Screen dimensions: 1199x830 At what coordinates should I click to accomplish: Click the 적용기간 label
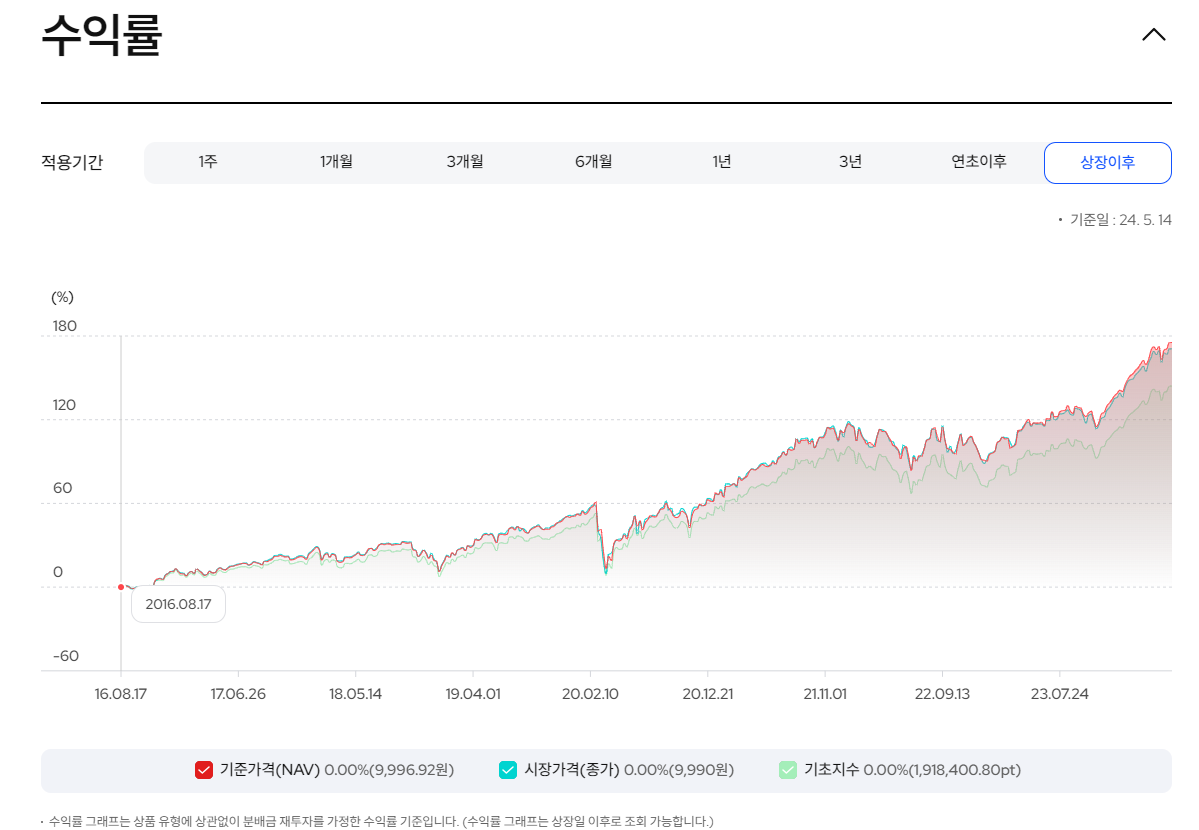tap(72, 163)
